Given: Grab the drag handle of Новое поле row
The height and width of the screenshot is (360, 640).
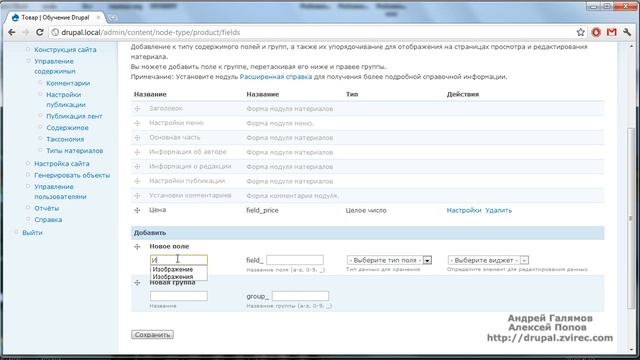Looking at the screenshot, I should click(x=137, y=247).
